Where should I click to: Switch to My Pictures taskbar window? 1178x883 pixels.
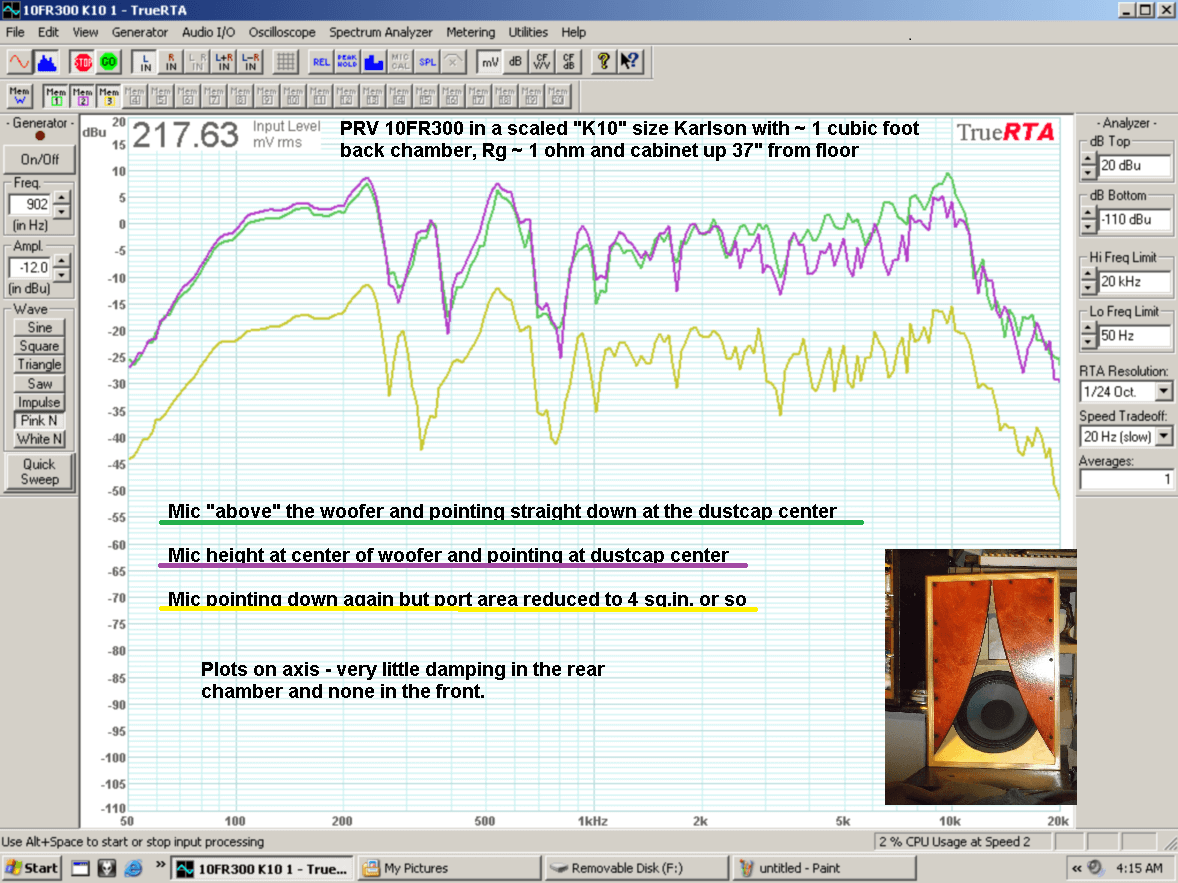click(x=449, y=868)
